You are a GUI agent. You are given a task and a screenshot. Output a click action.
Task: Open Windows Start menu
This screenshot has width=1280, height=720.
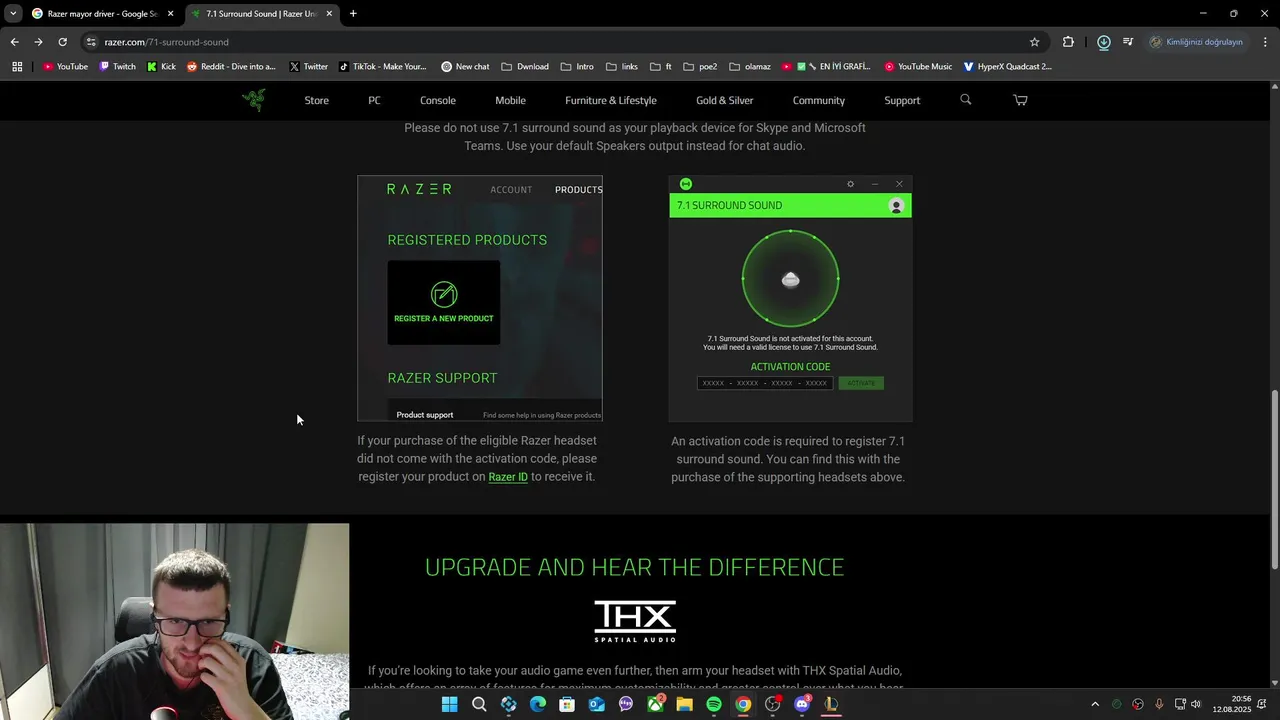450,704
